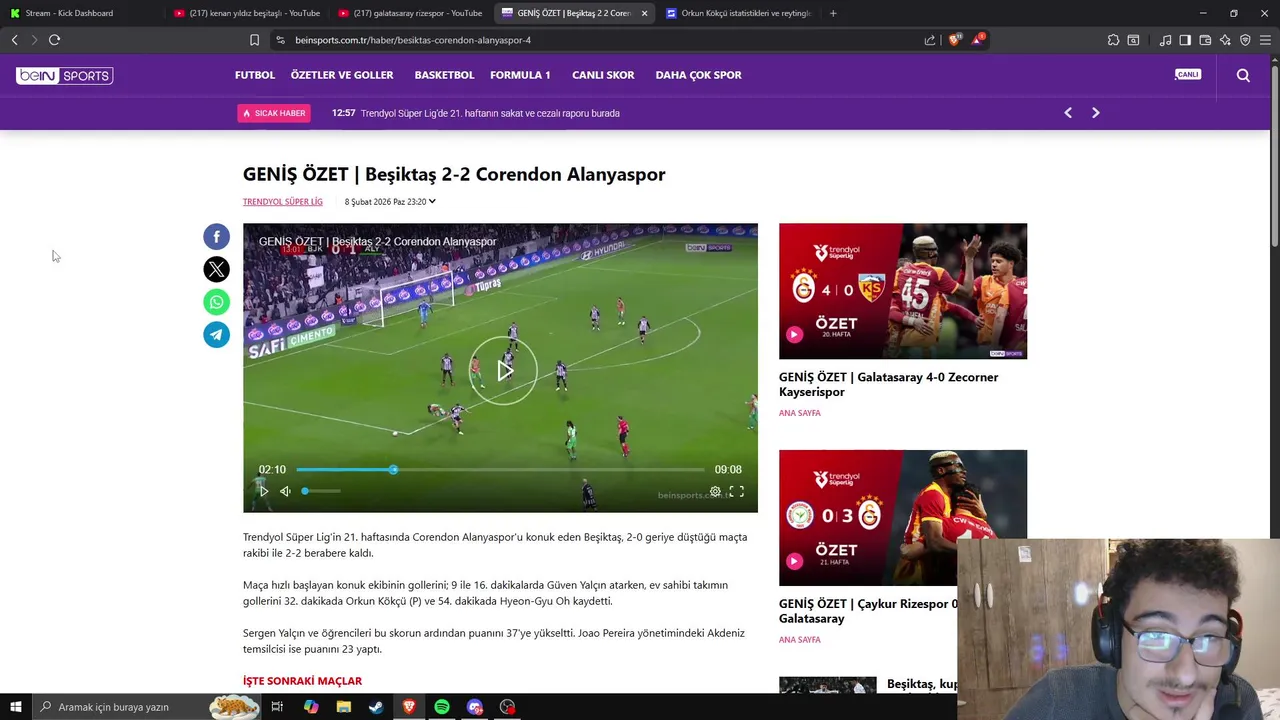Open Galatasaray 4-0 Zecorner Kayserispor summary link
1280x720 pixels.
[888, 384]
